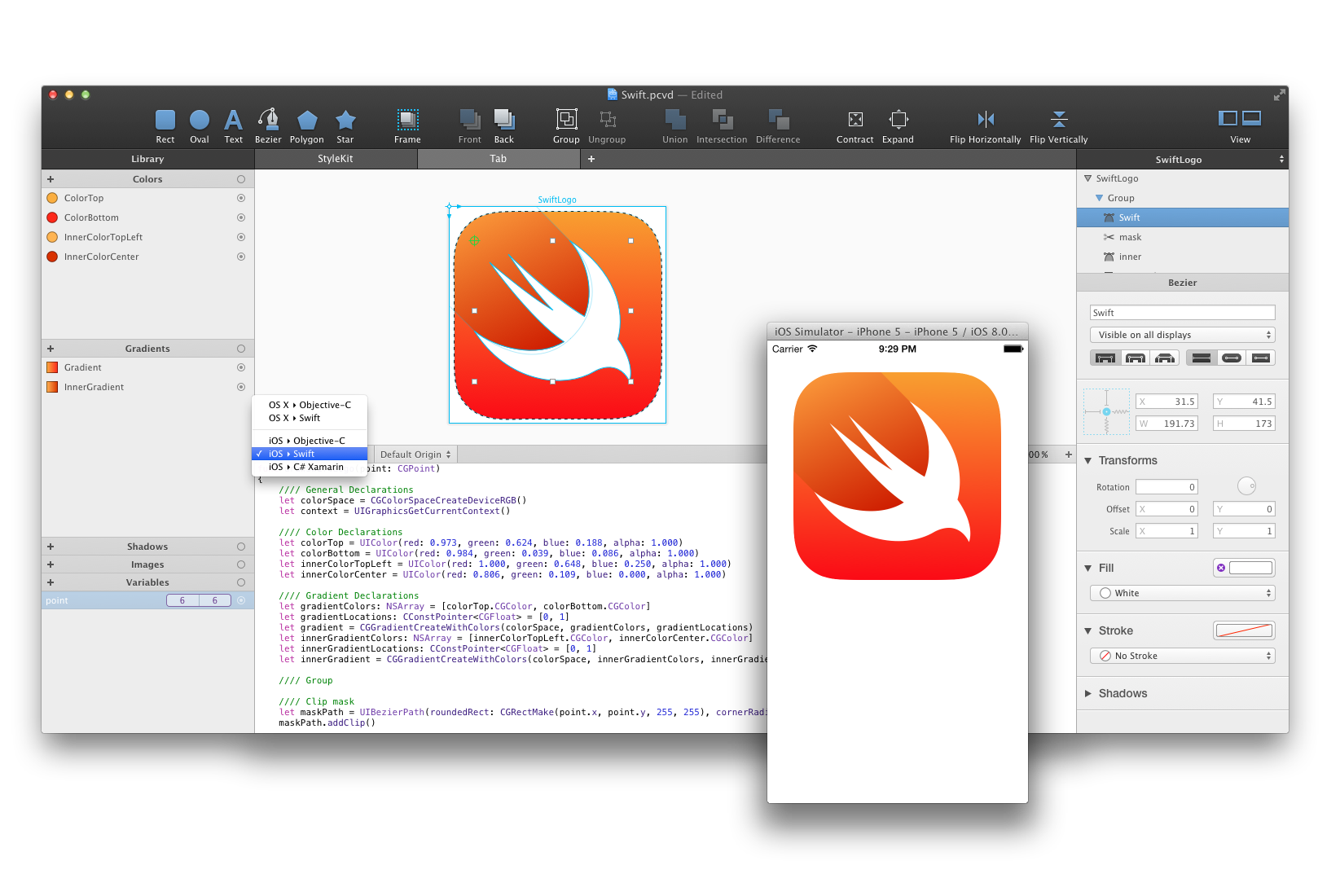
Task: Select the Rect shape tool
Action: tap(165, 121)
